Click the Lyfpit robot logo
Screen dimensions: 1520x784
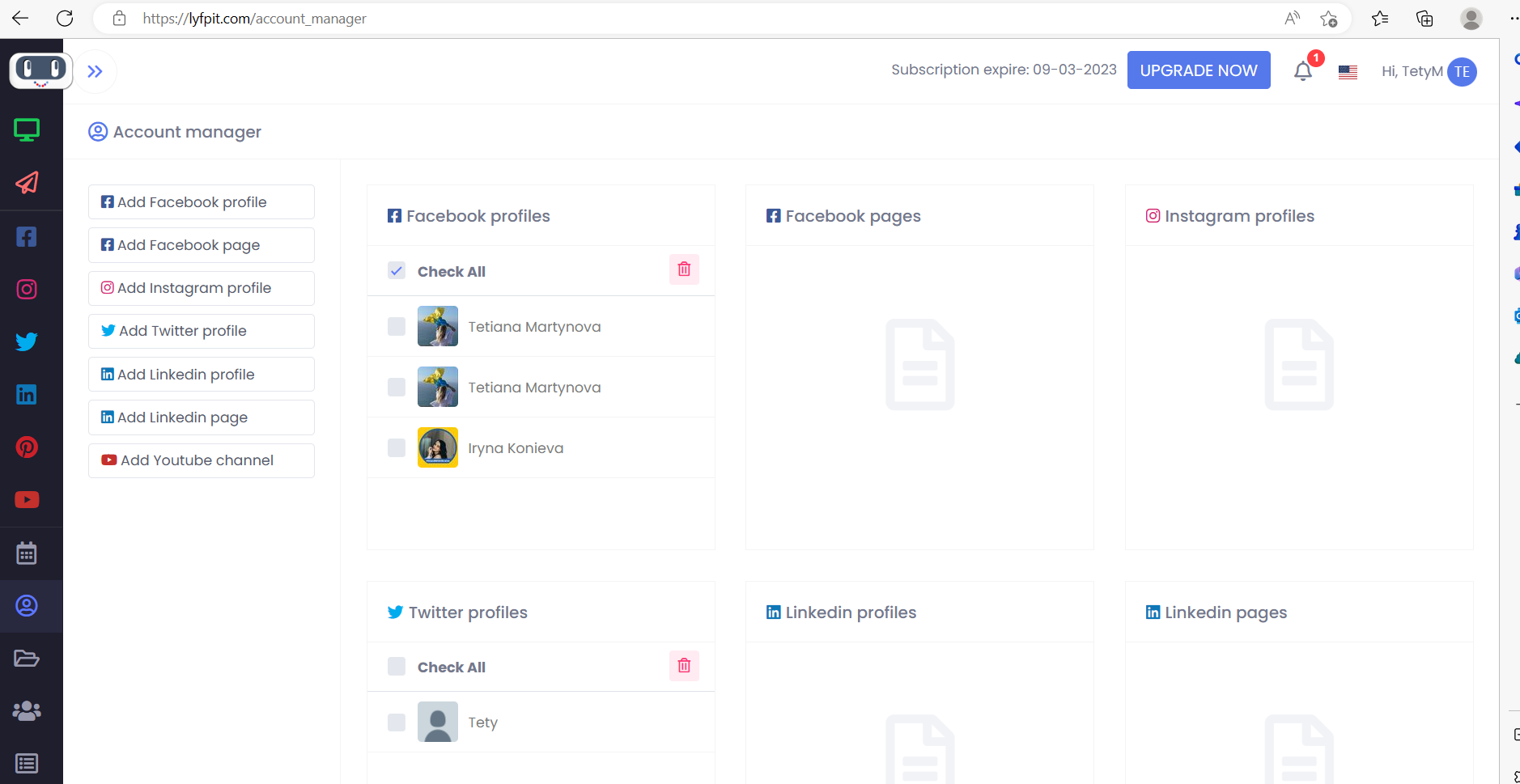point(40,70)
